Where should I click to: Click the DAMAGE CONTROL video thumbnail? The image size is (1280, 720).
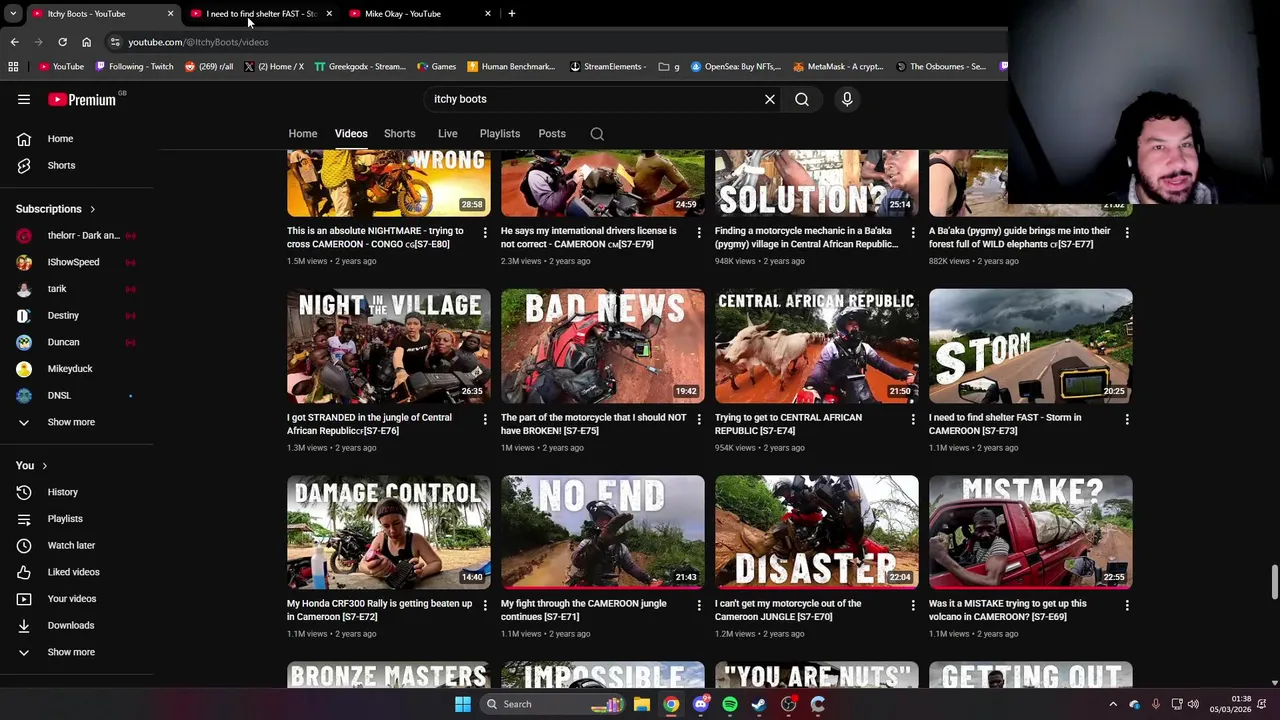[x=389, y=532]
